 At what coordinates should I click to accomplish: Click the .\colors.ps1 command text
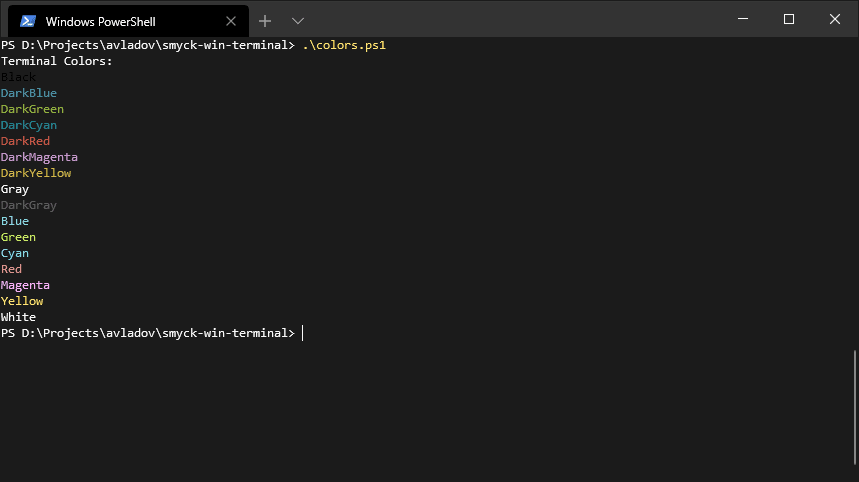(x=344, y=45)
